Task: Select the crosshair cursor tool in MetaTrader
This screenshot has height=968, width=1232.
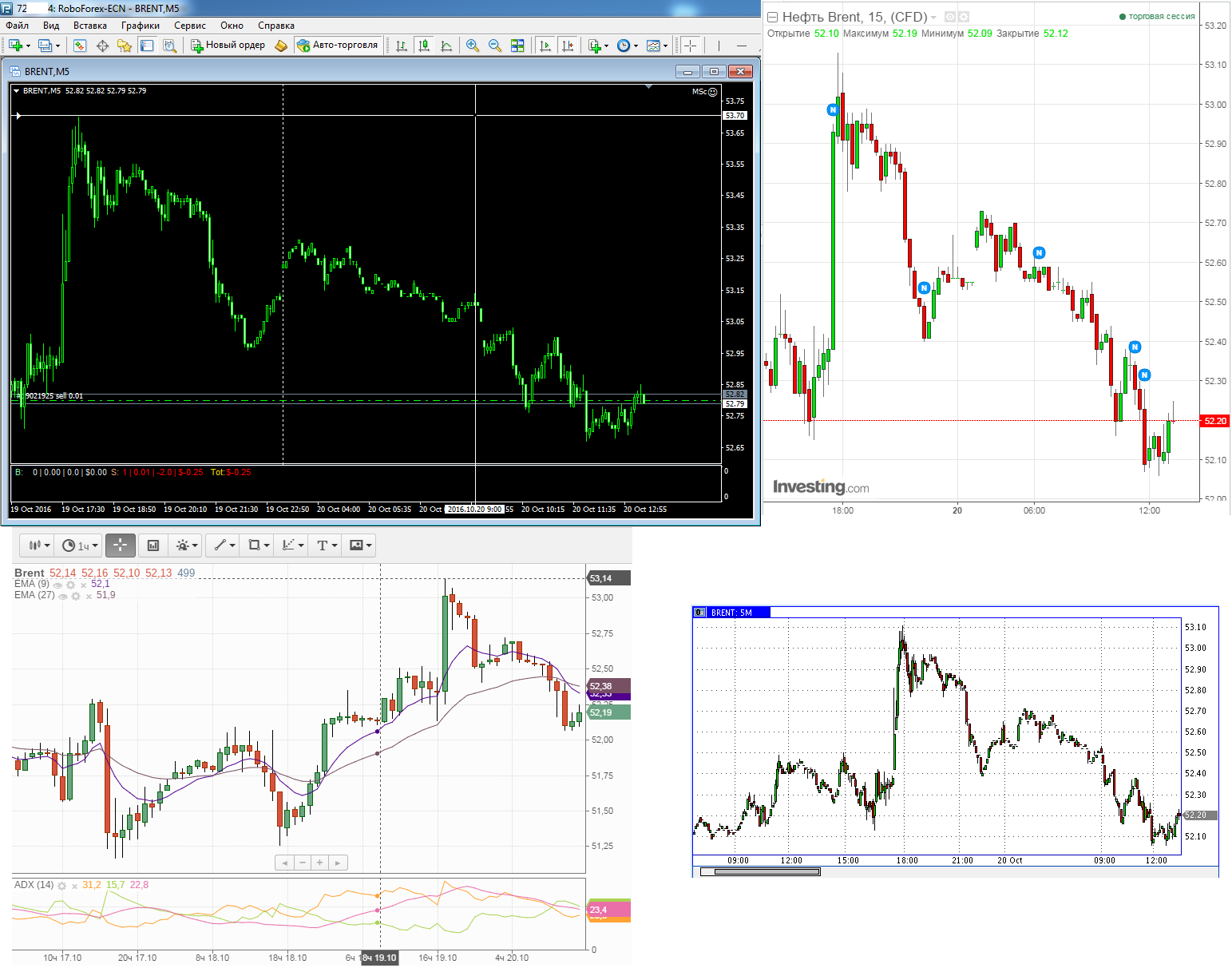Action: [x=691, y=46]
